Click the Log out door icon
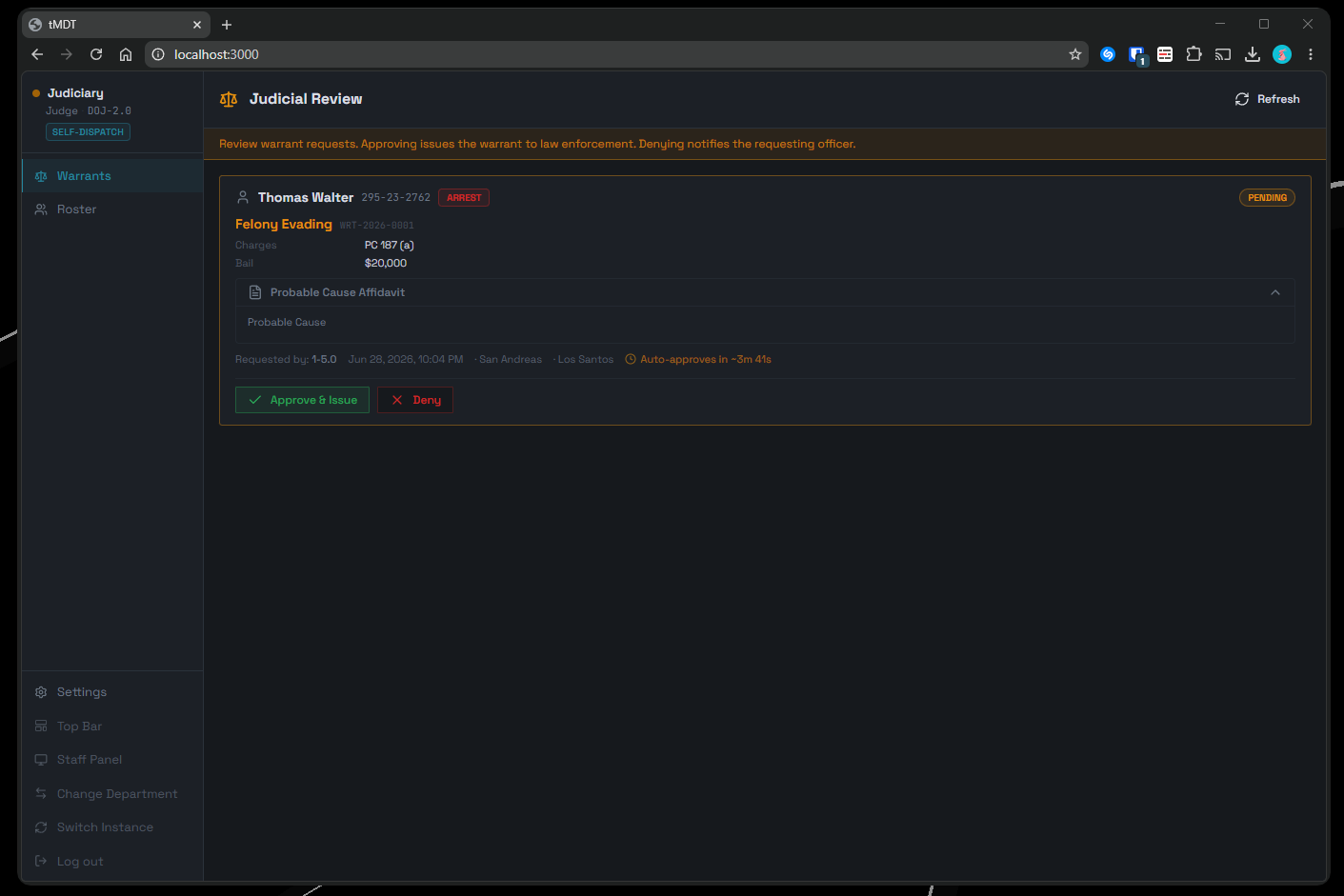 coord(41,862)
